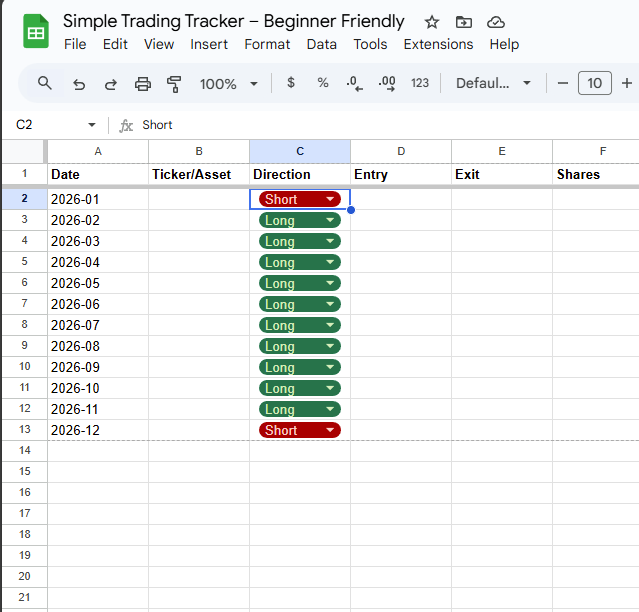The height and width of the screenshot is (612, 639).
Task: Select column D header
Action: coord(401,151)
